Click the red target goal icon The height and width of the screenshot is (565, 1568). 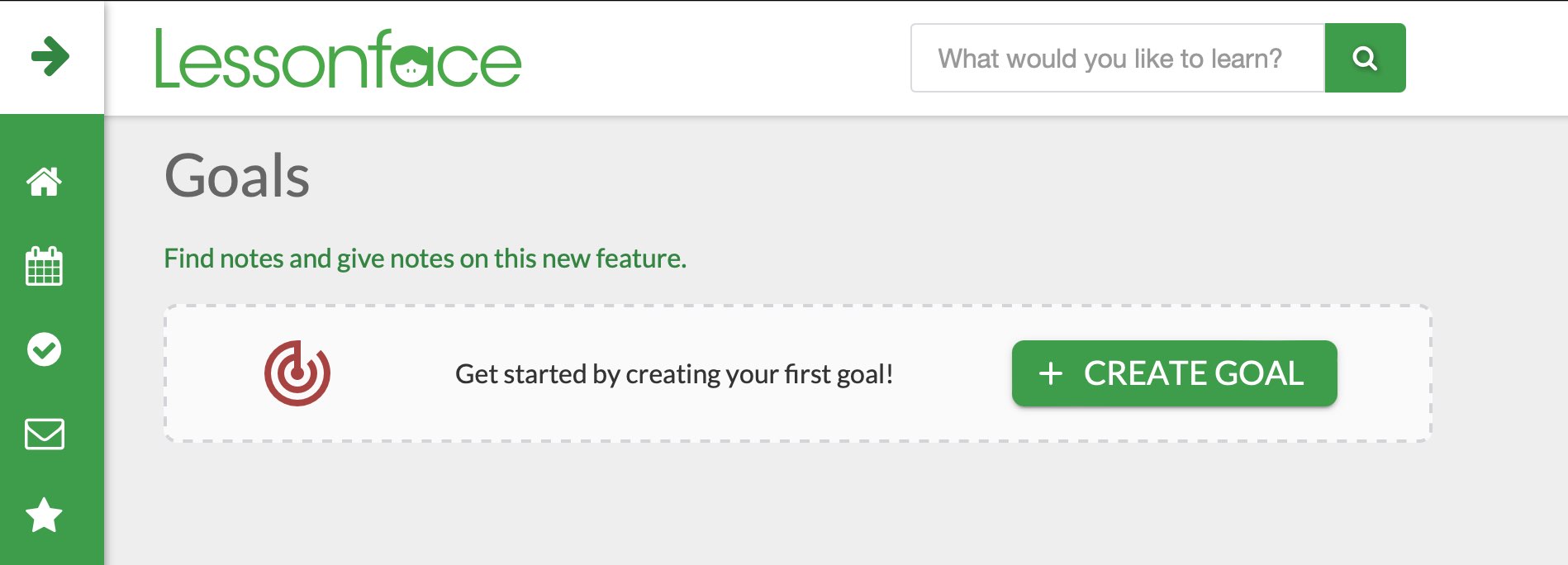297,373
